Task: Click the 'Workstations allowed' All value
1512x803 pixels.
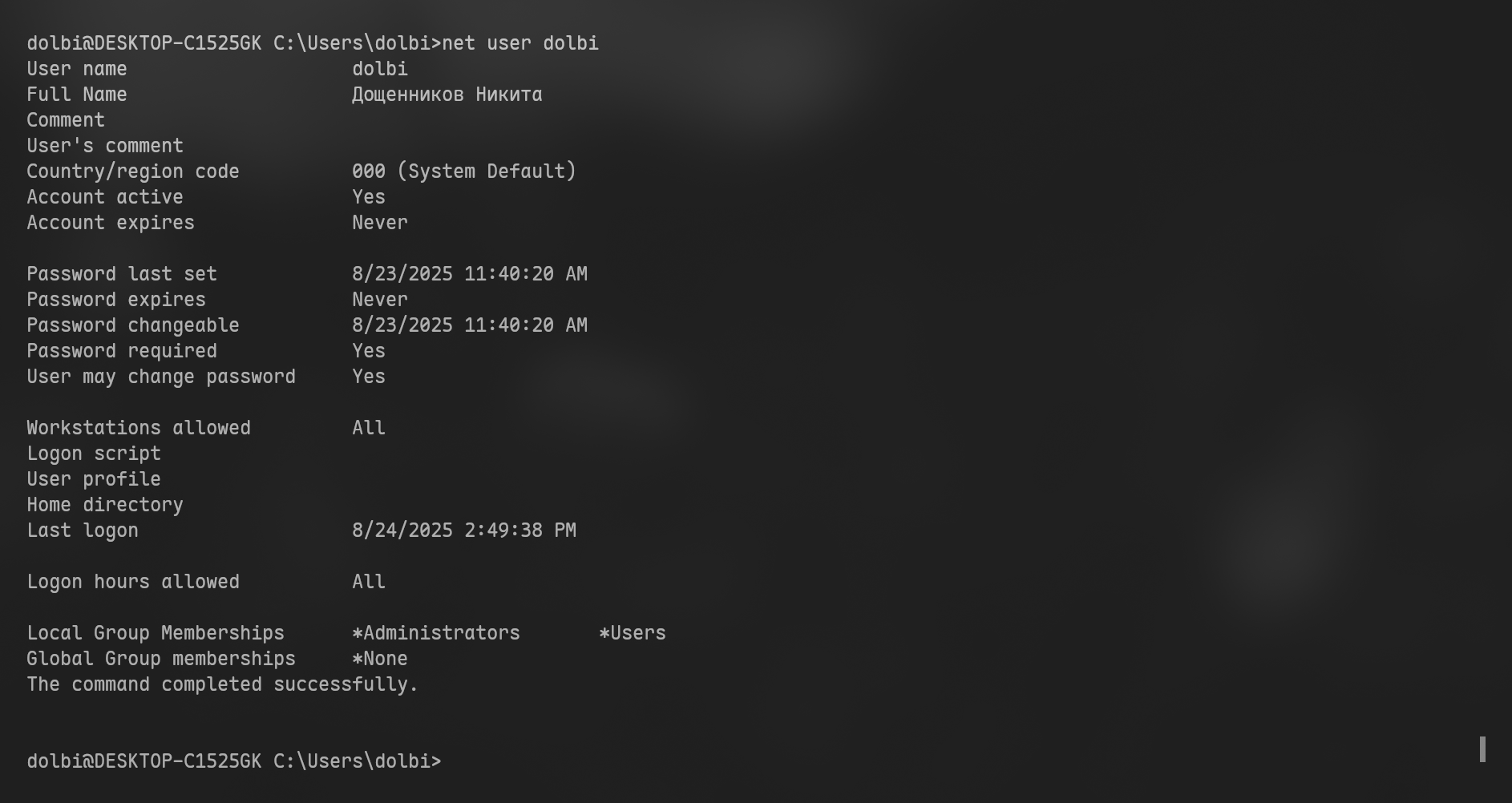Action: pos(369,428)
